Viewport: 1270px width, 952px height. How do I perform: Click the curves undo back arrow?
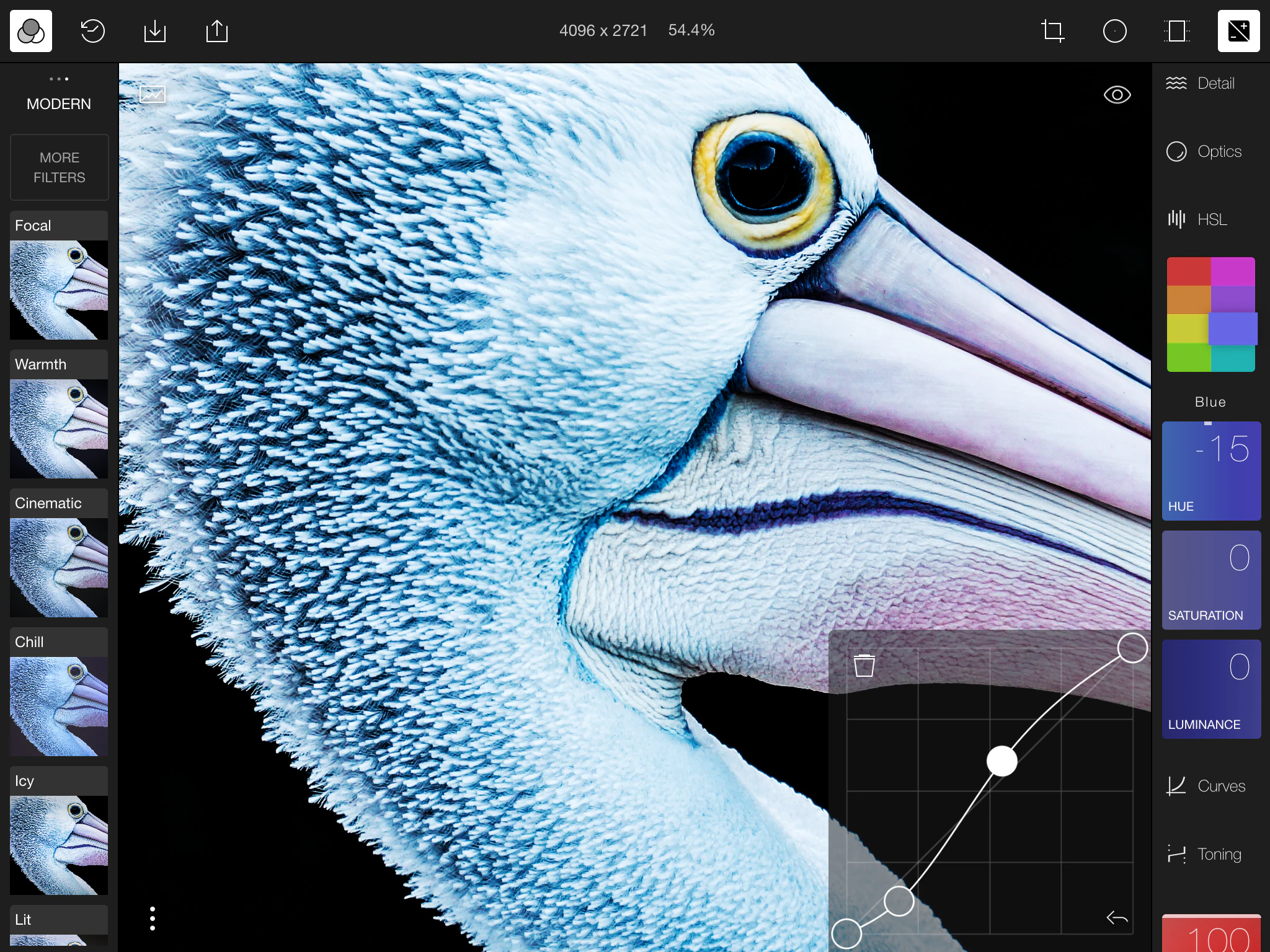pos(1117,917)
